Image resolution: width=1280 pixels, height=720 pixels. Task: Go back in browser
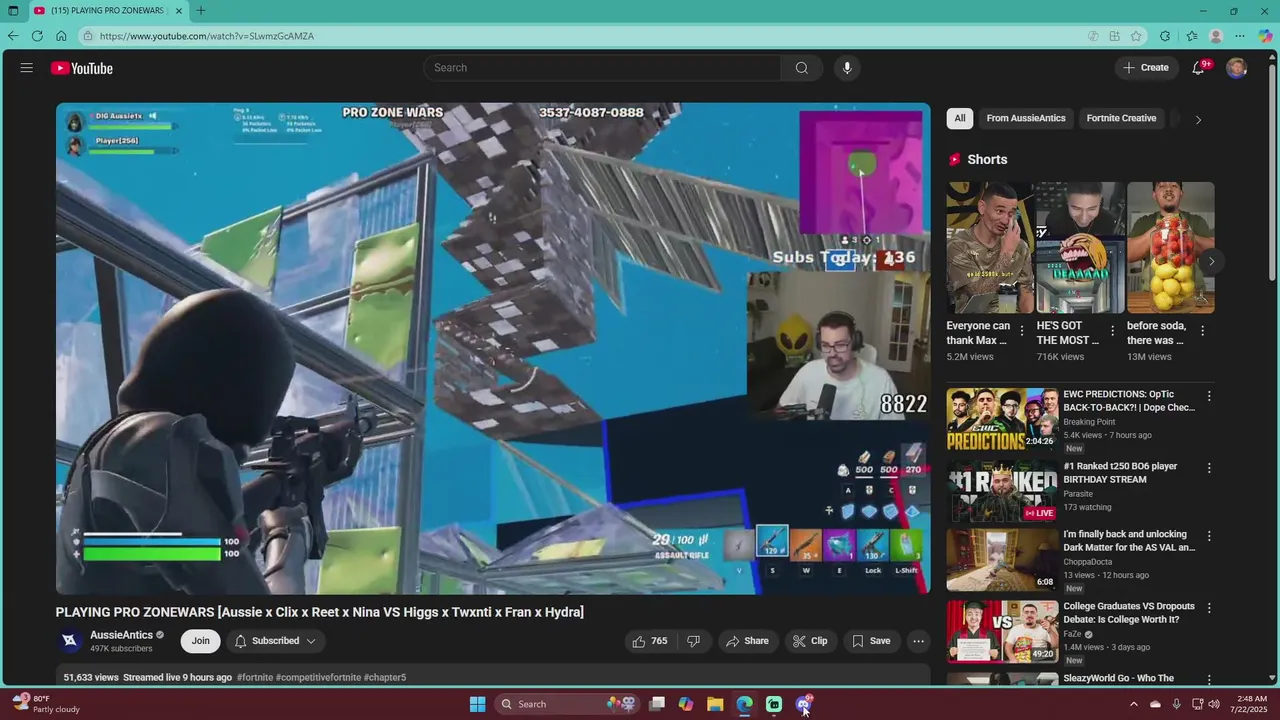click(13, 36)
